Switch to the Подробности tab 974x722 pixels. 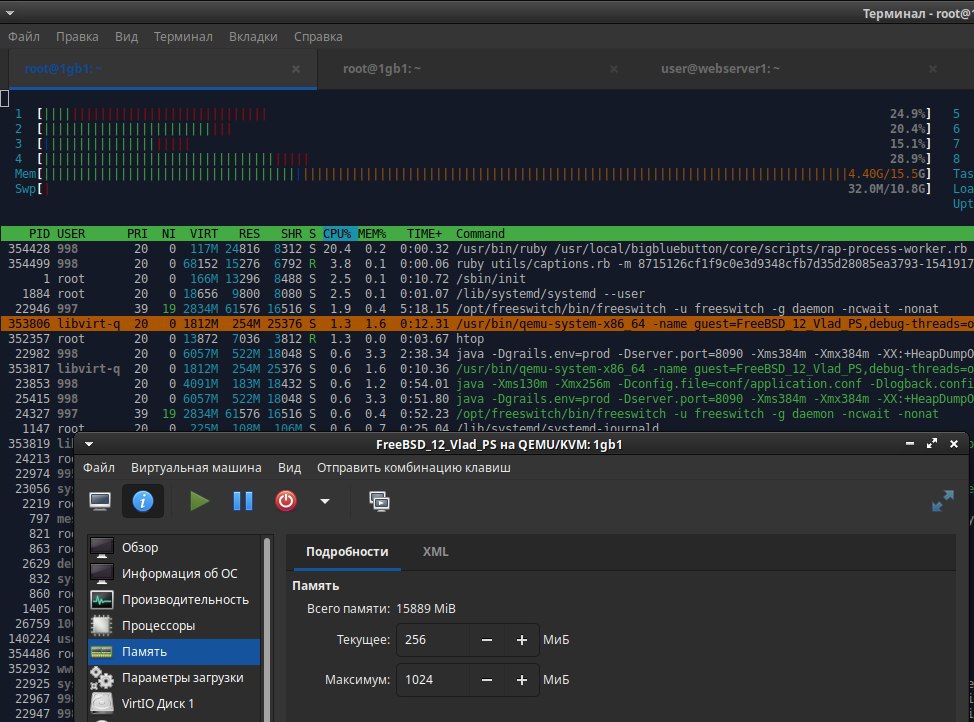(x=347, y=552)
